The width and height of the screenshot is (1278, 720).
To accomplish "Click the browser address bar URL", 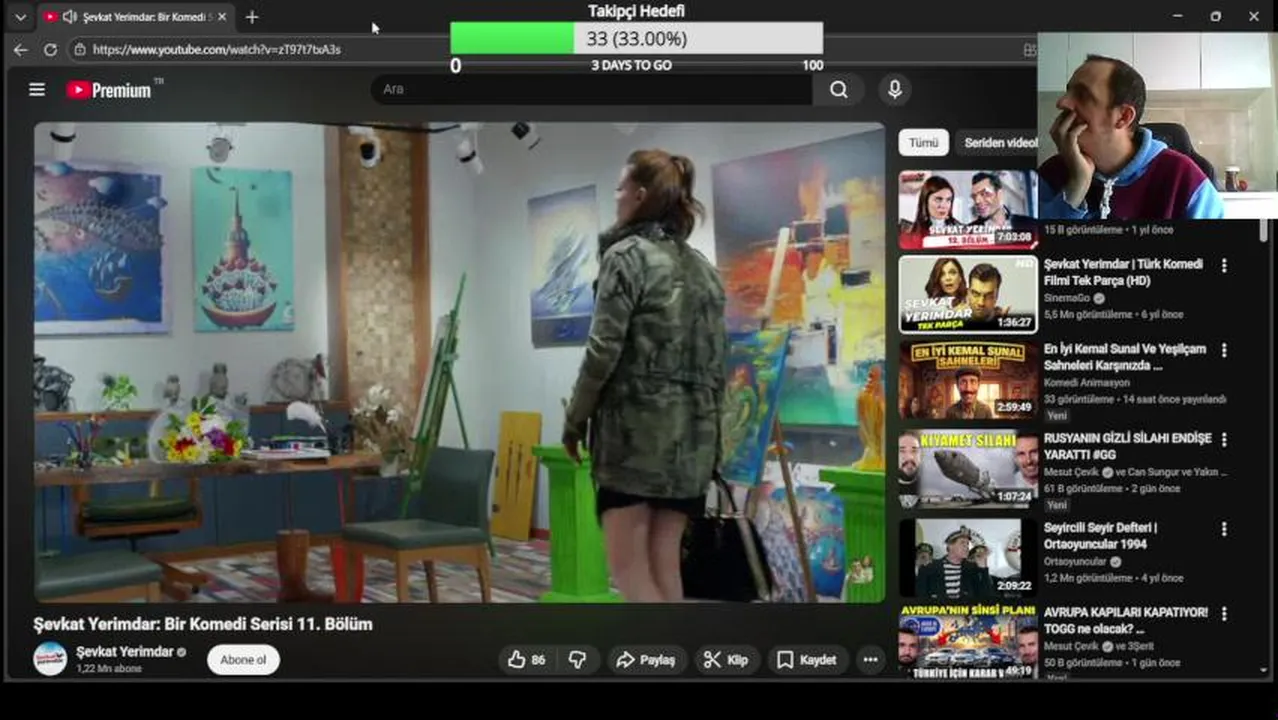I will coord(217,49).
